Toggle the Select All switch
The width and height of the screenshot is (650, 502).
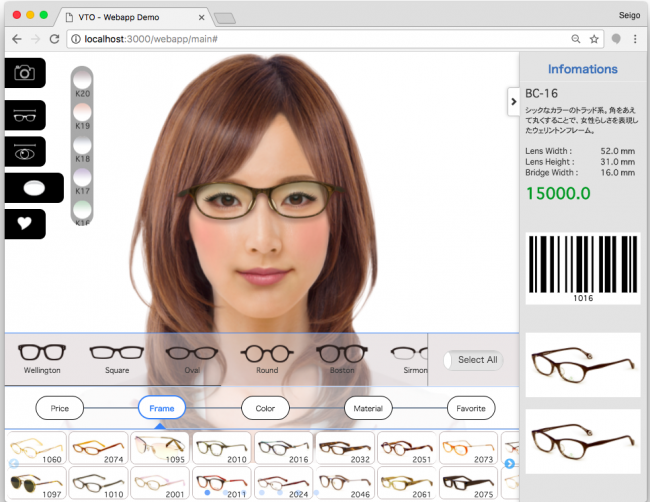point(473,360)
